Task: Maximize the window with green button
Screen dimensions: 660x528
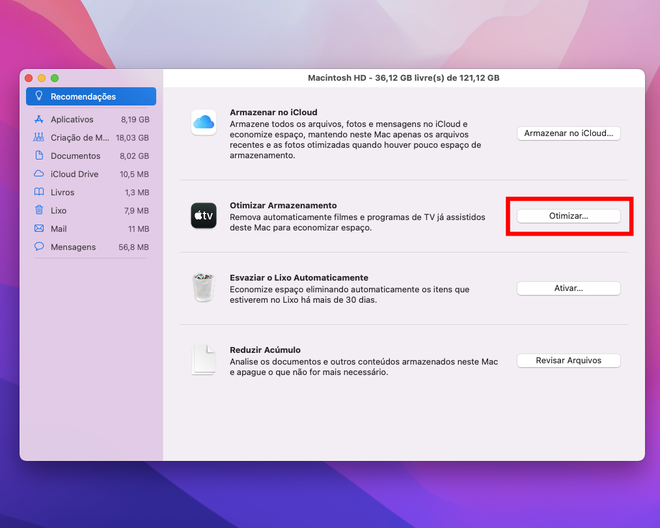Action: click(x=55, y=78)
